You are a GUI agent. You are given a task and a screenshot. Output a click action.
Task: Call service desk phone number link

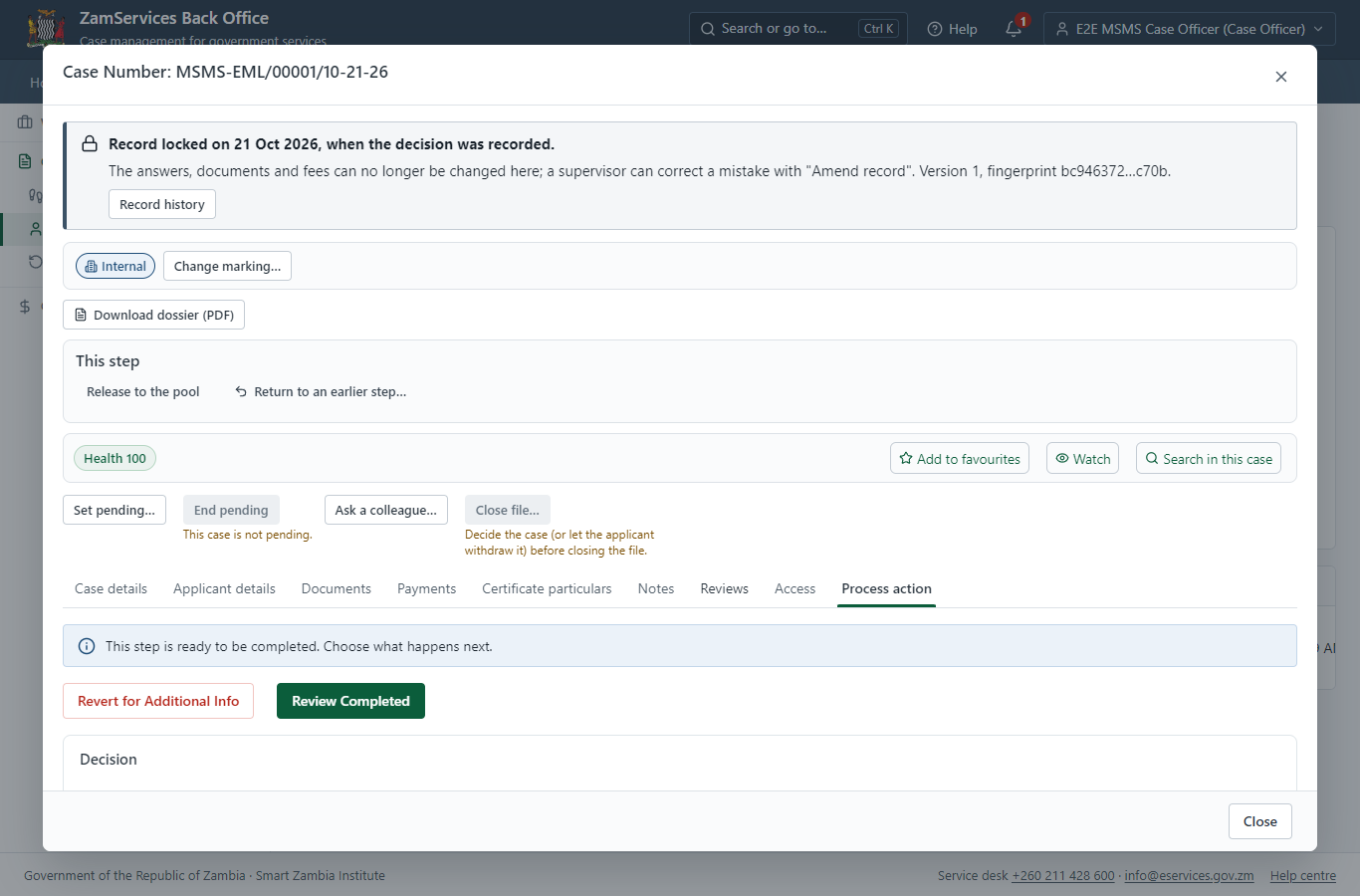pos(1063,876)
